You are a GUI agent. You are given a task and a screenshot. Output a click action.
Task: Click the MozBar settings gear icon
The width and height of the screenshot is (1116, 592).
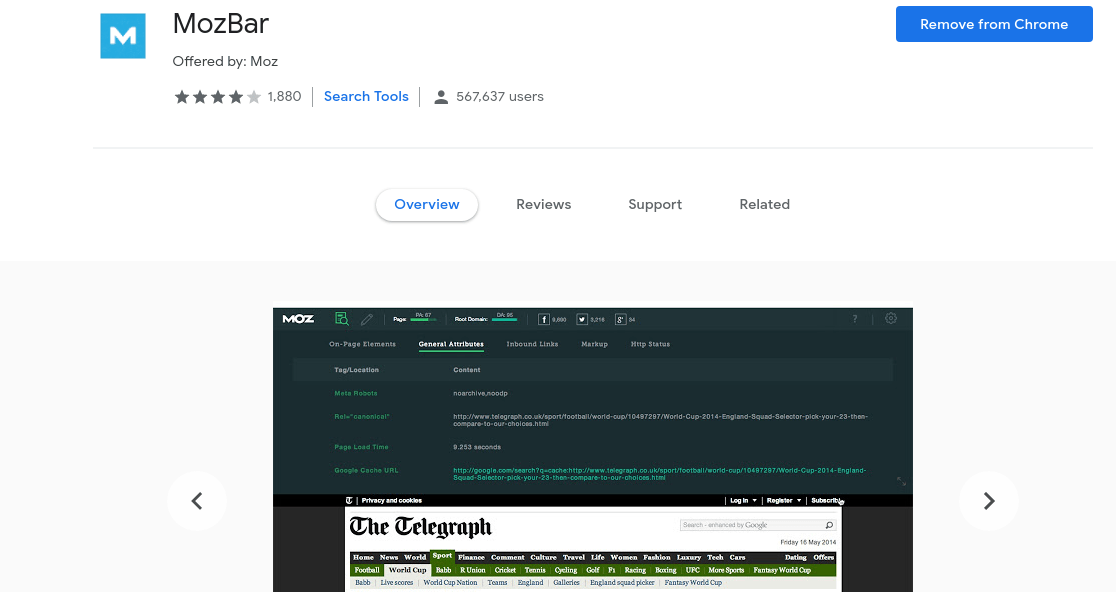click(891, 318)
